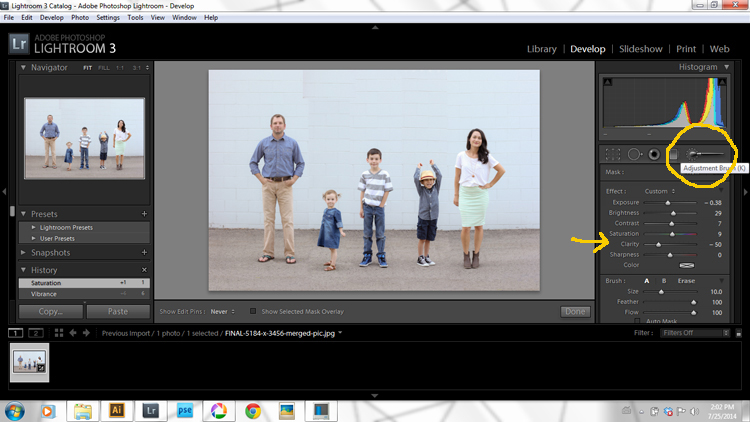Open Windows Media Player from taskbar
The image size is (750, 422).
48,411
